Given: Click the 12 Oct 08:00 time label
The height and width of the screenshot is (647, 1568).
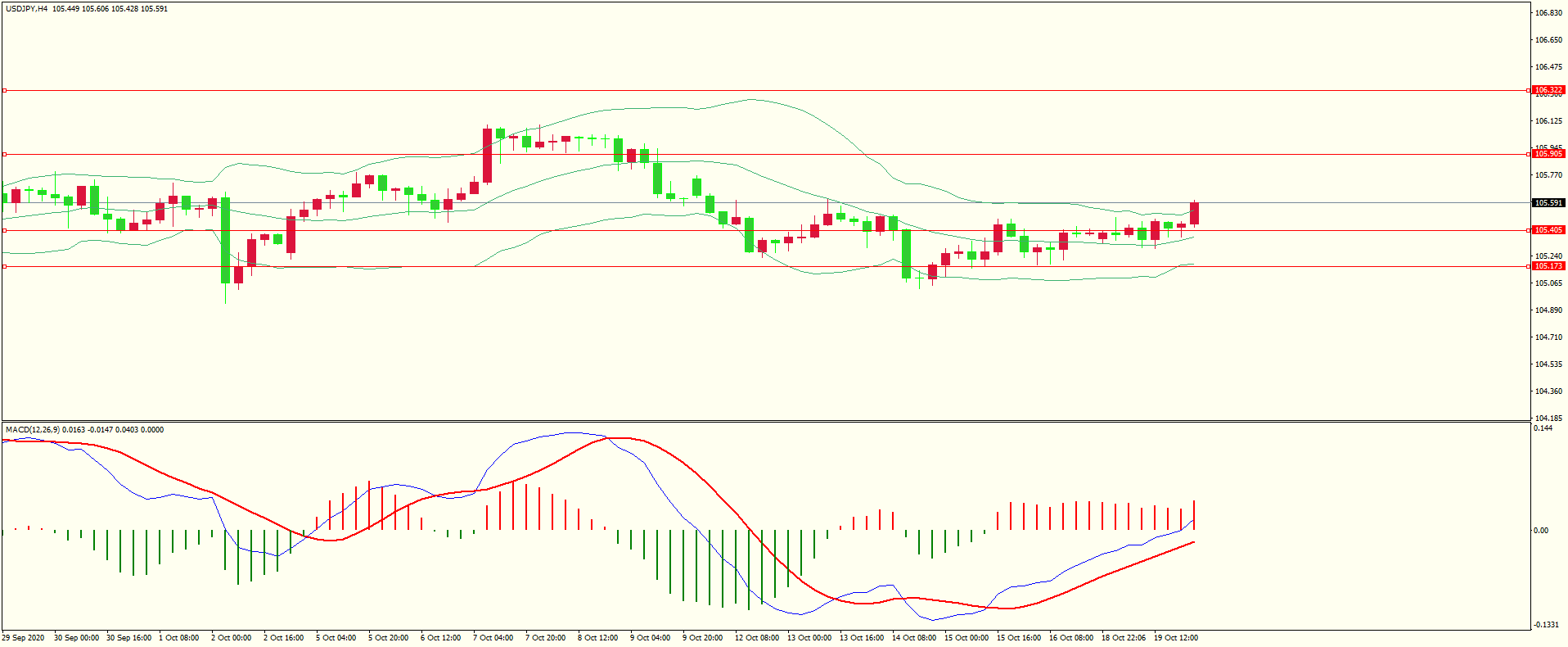Looking at the screenshot, I should tap(756, 638).
